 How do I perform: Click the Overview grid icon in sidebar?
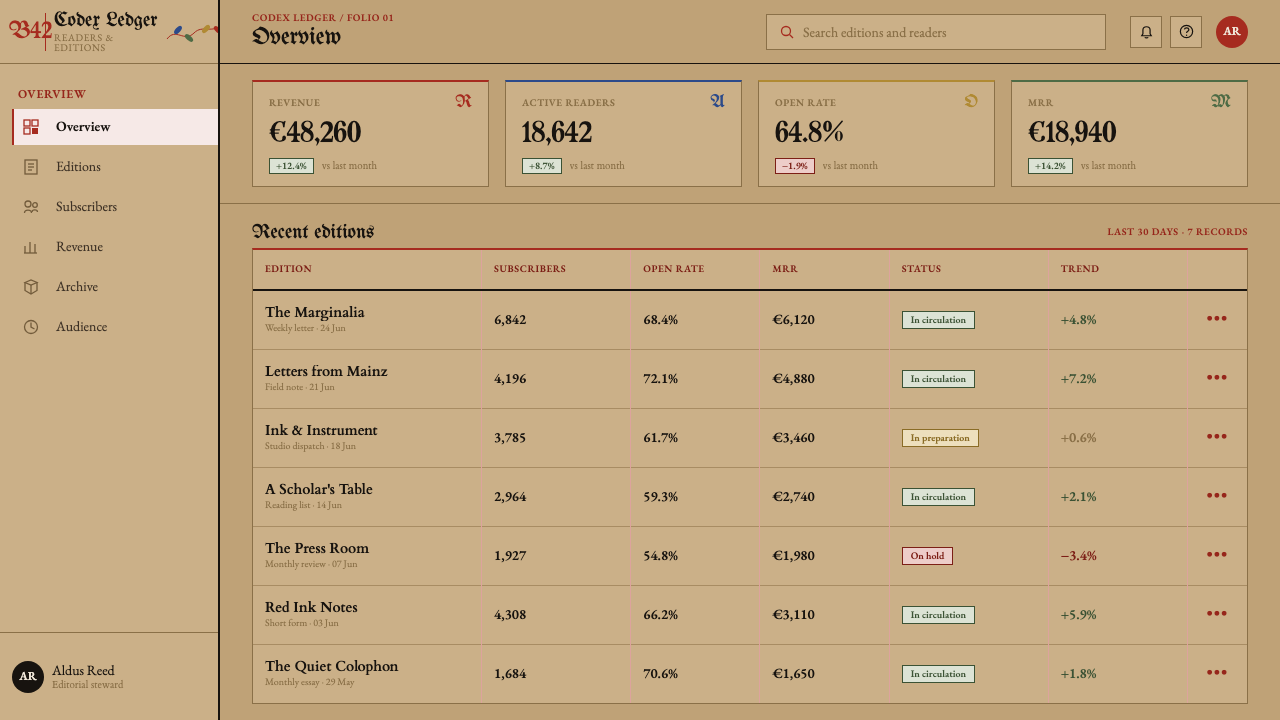31,127
